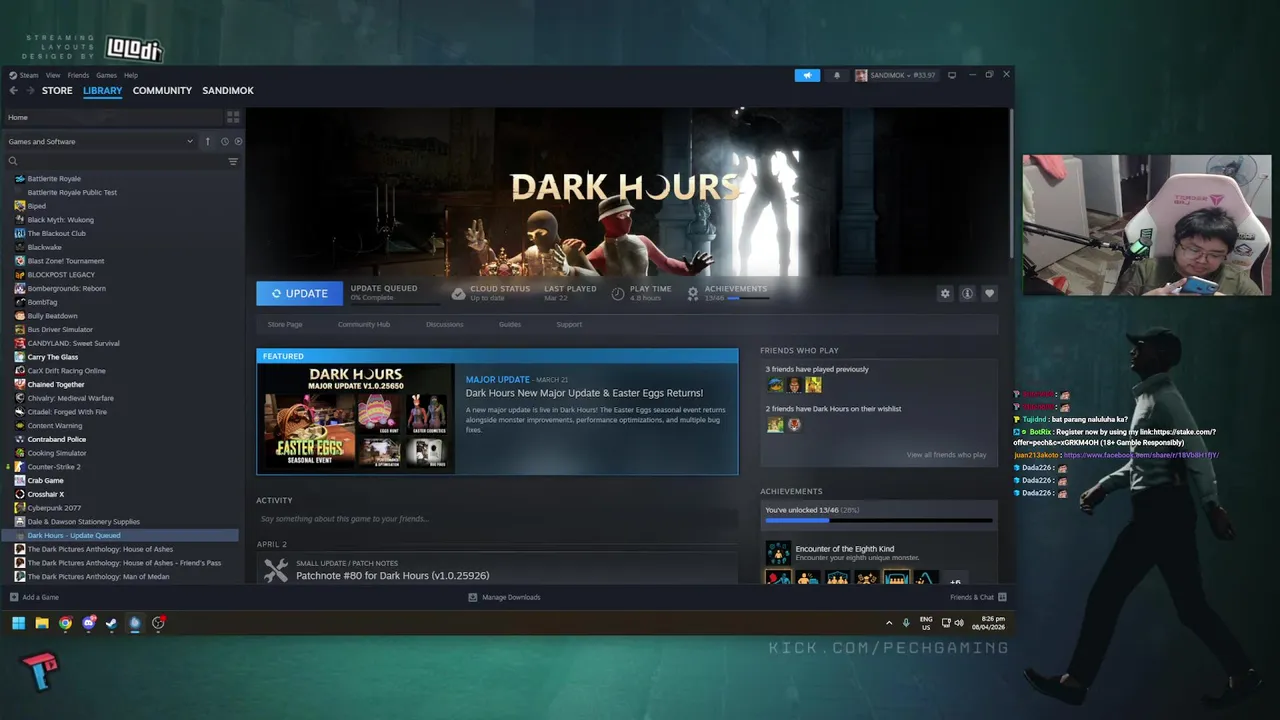Viewport: 1280px width, 720px height.
Task: Select Cyberpunk 2077 in the library list
Action: click(x=54, y=508)
